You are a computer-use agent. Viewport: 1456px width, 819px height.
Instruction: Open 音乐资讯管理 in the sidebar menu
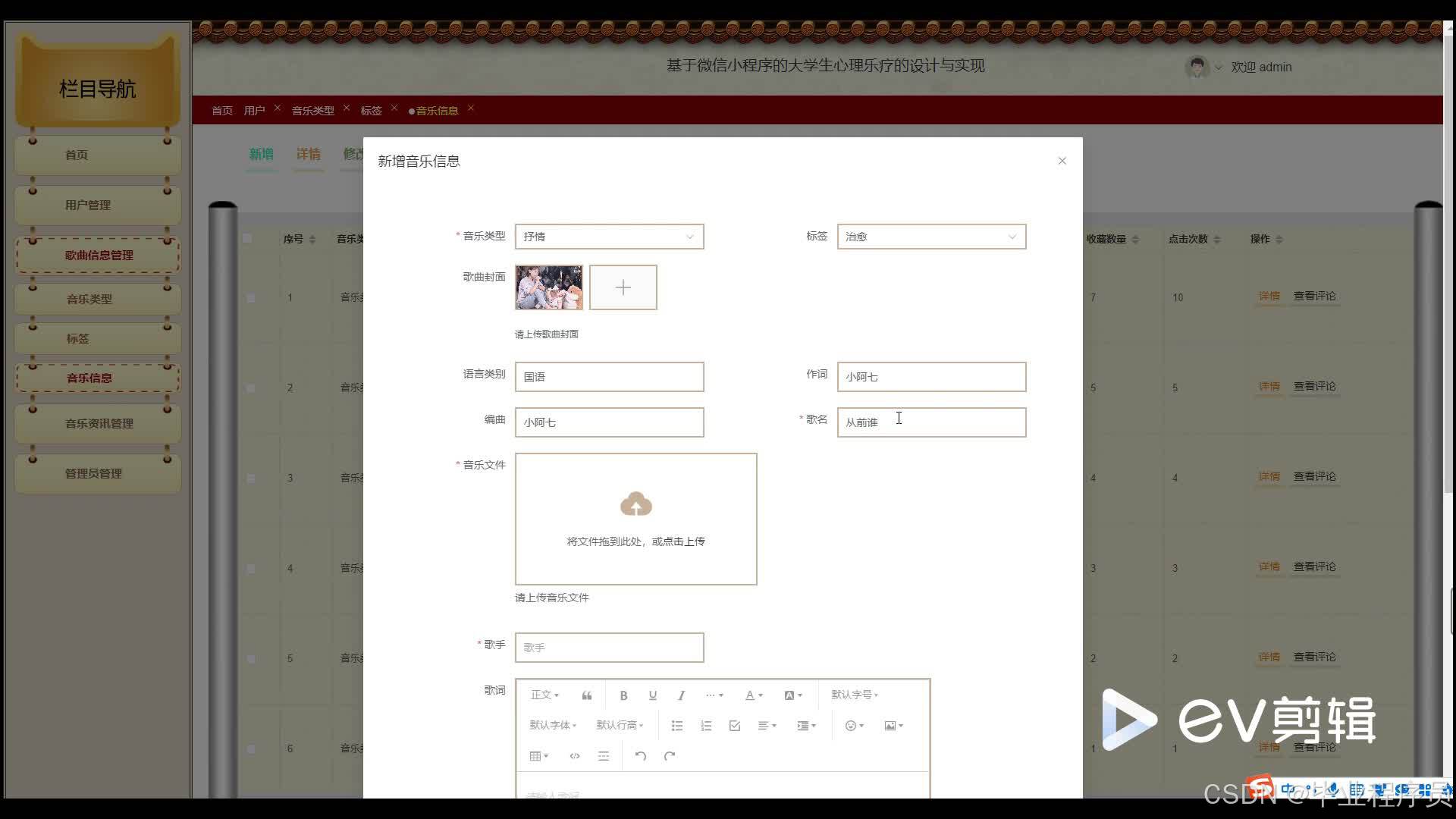99,424
